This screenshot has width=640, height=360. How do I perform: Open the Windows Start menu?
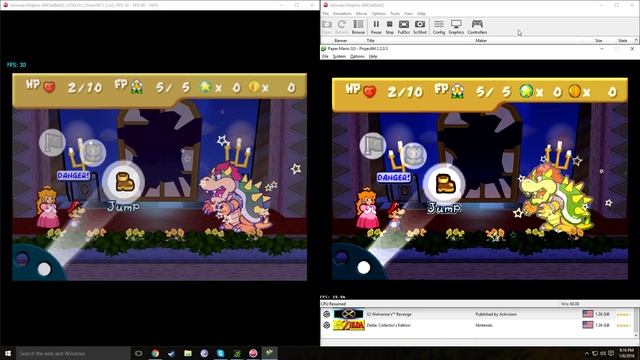8,353
